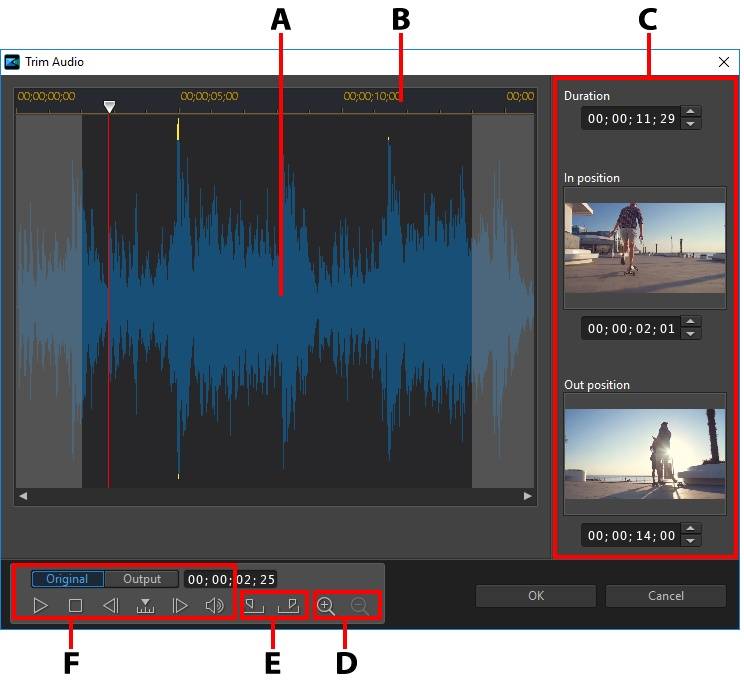This screenshot has width=744, height=680.
Task: Click the In position preview thumbnail
Action: tap(644, 247)
